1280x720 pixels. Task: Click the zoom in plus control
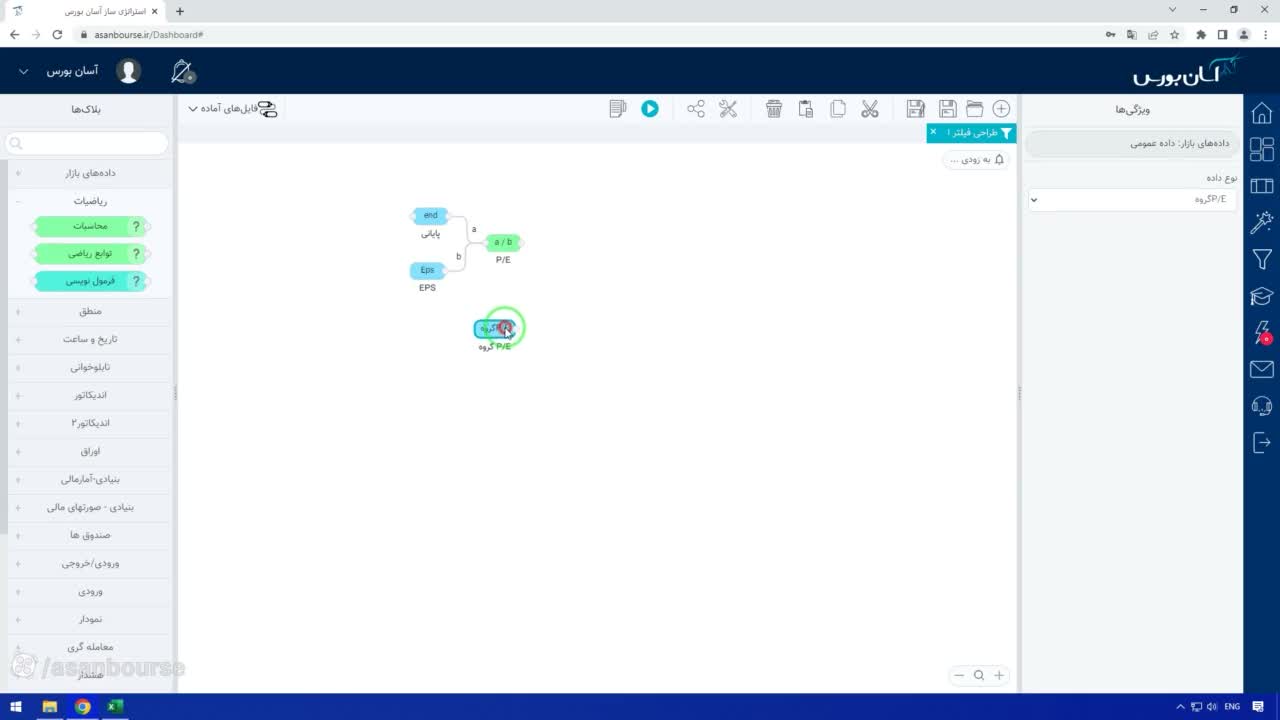998,675
